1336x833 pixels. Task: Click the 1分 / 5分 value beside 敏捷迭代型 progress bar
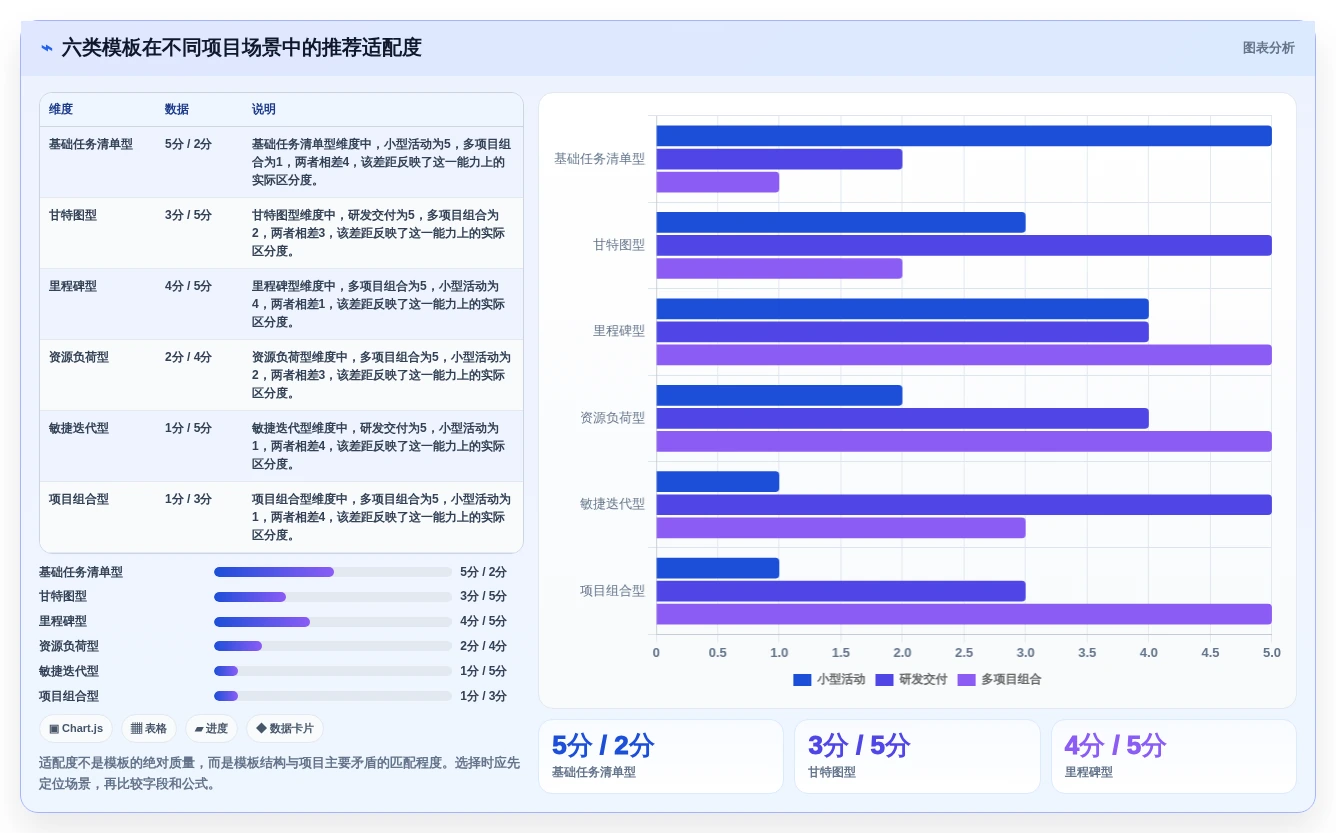pos(483,671)
